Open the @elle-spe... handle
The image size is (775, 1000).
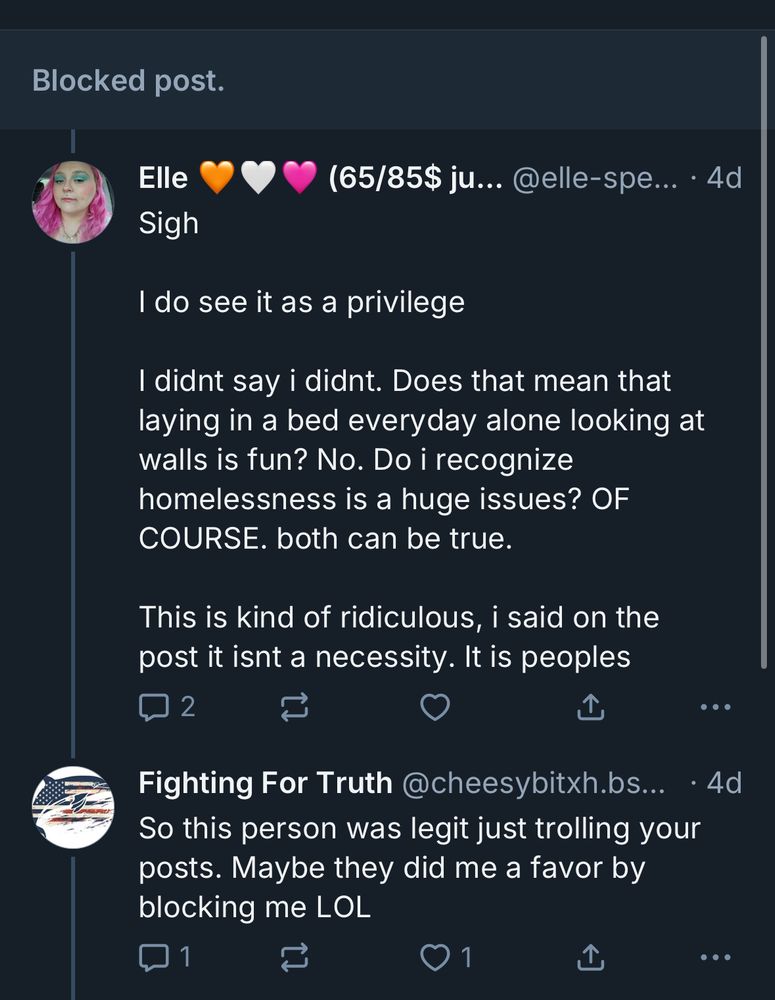point(594,178)
